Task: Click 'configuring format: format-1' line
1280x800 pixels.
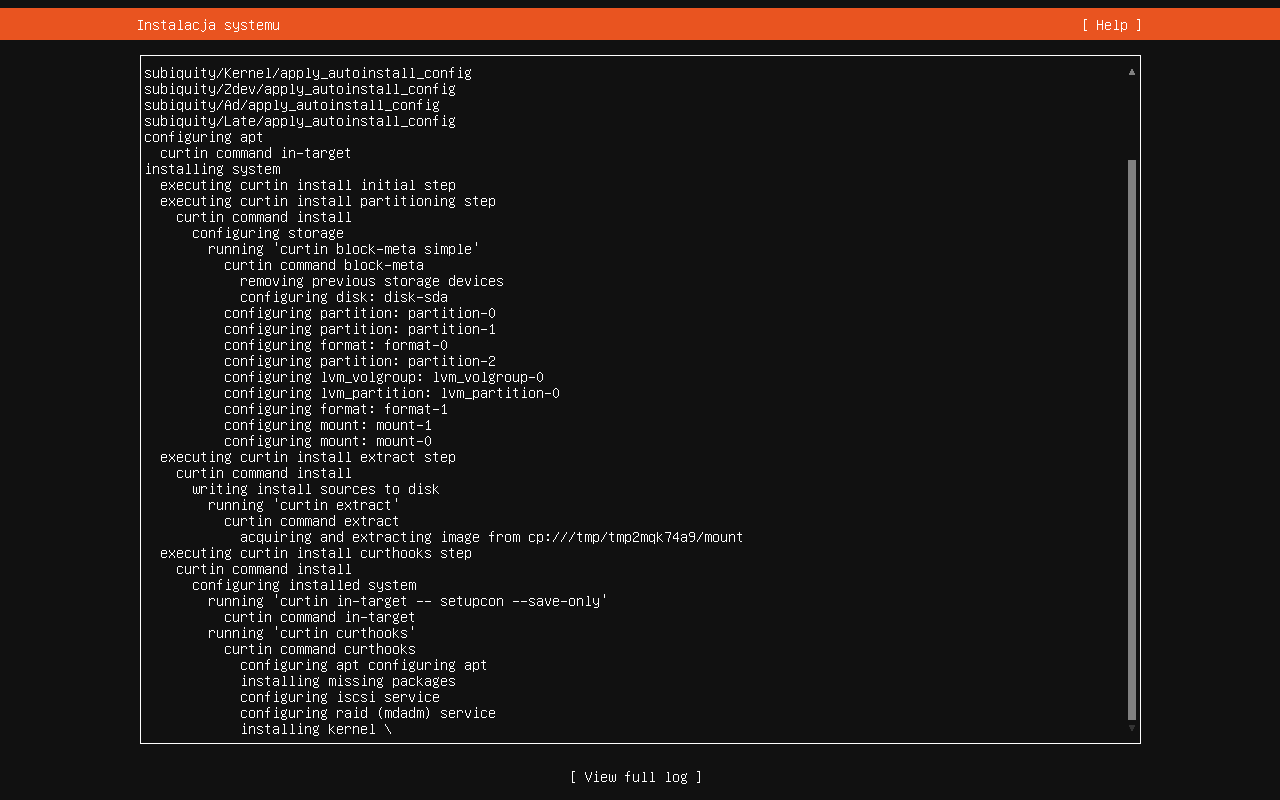Action: (x=336, y=409)
